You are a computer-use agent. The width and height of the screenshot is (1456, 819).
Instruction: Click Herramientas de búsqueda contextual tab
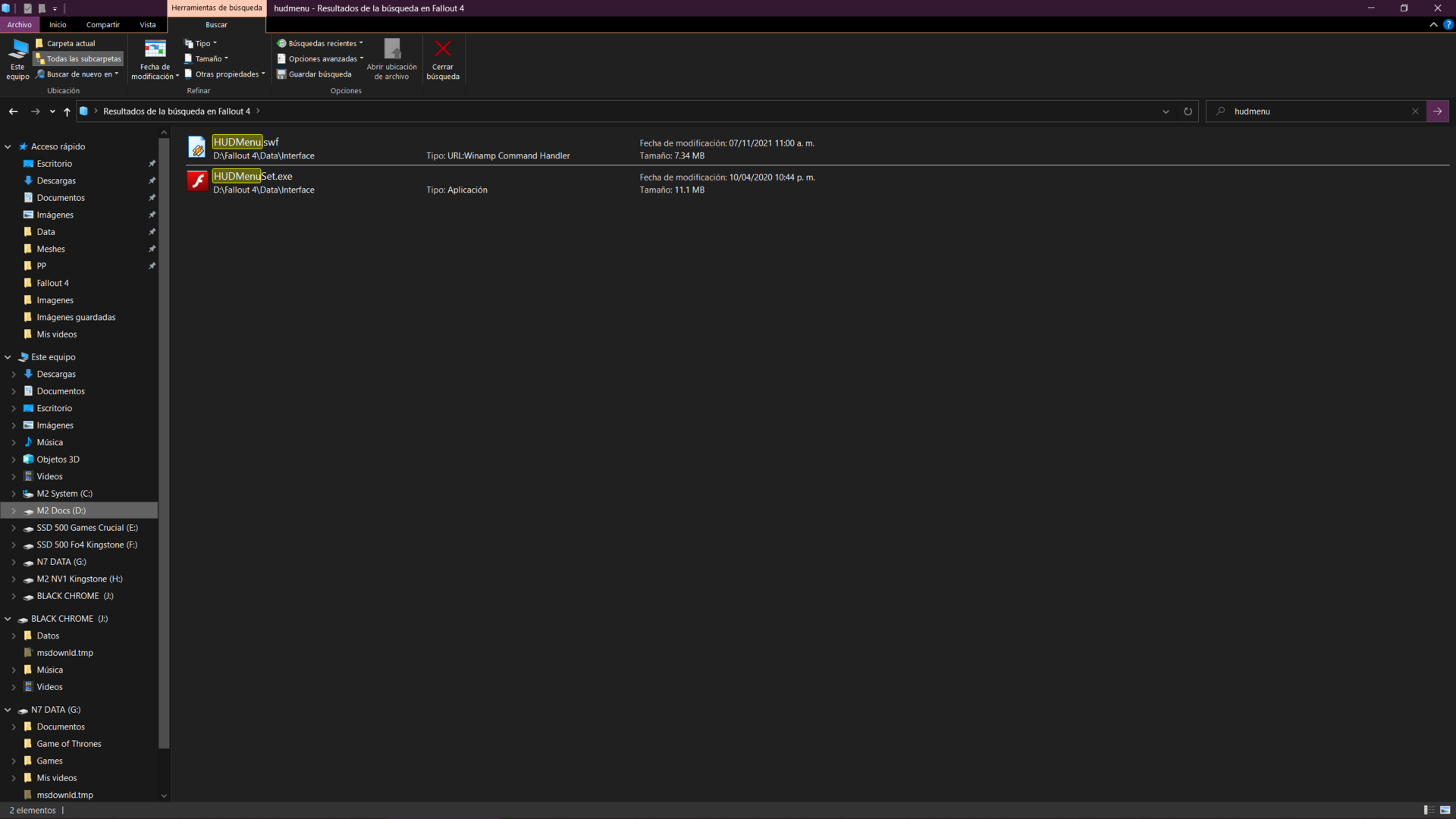217,8
